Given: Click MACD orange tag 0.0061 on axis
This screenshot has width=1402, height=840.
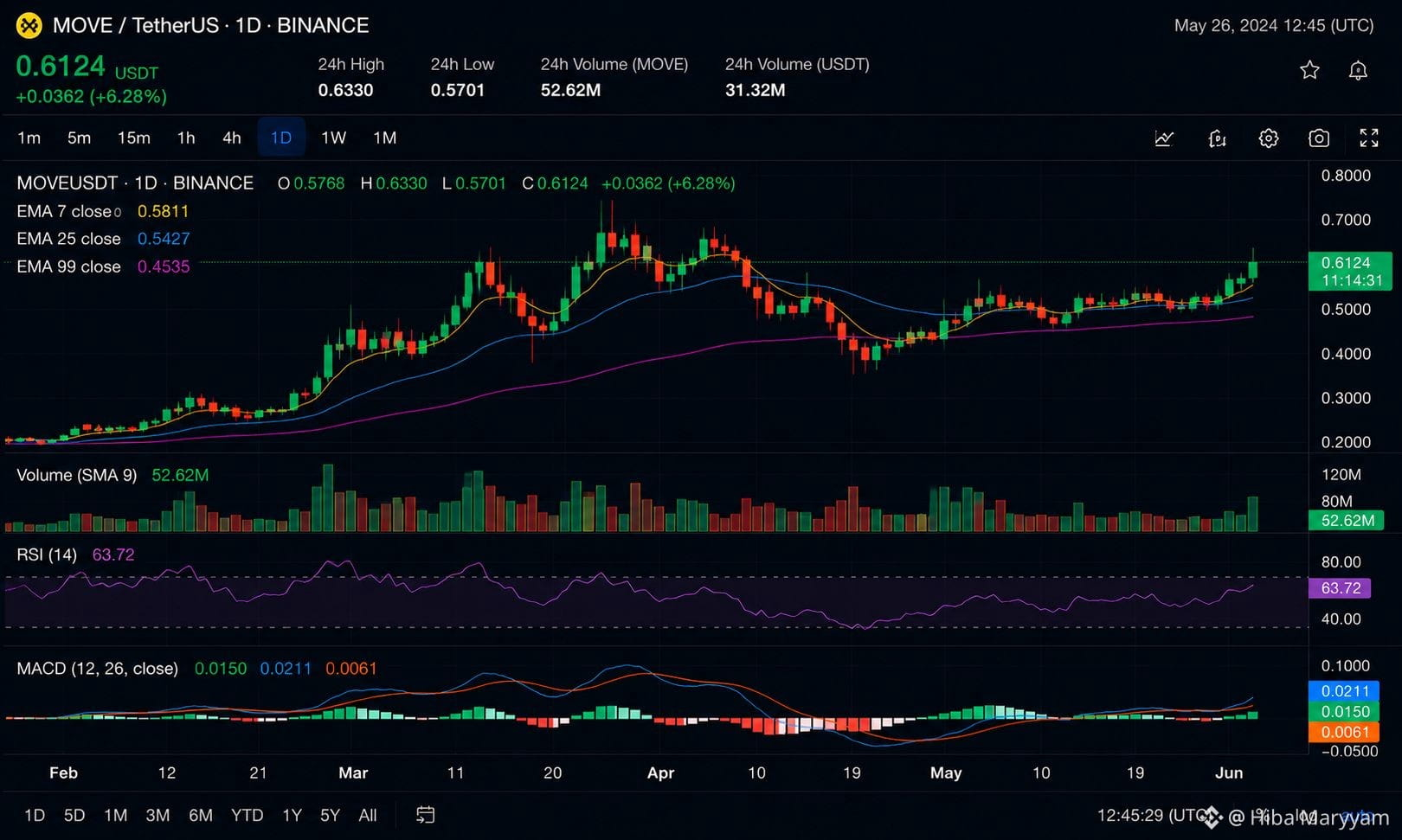Looking at the screenshot, I should point(1344,732).
